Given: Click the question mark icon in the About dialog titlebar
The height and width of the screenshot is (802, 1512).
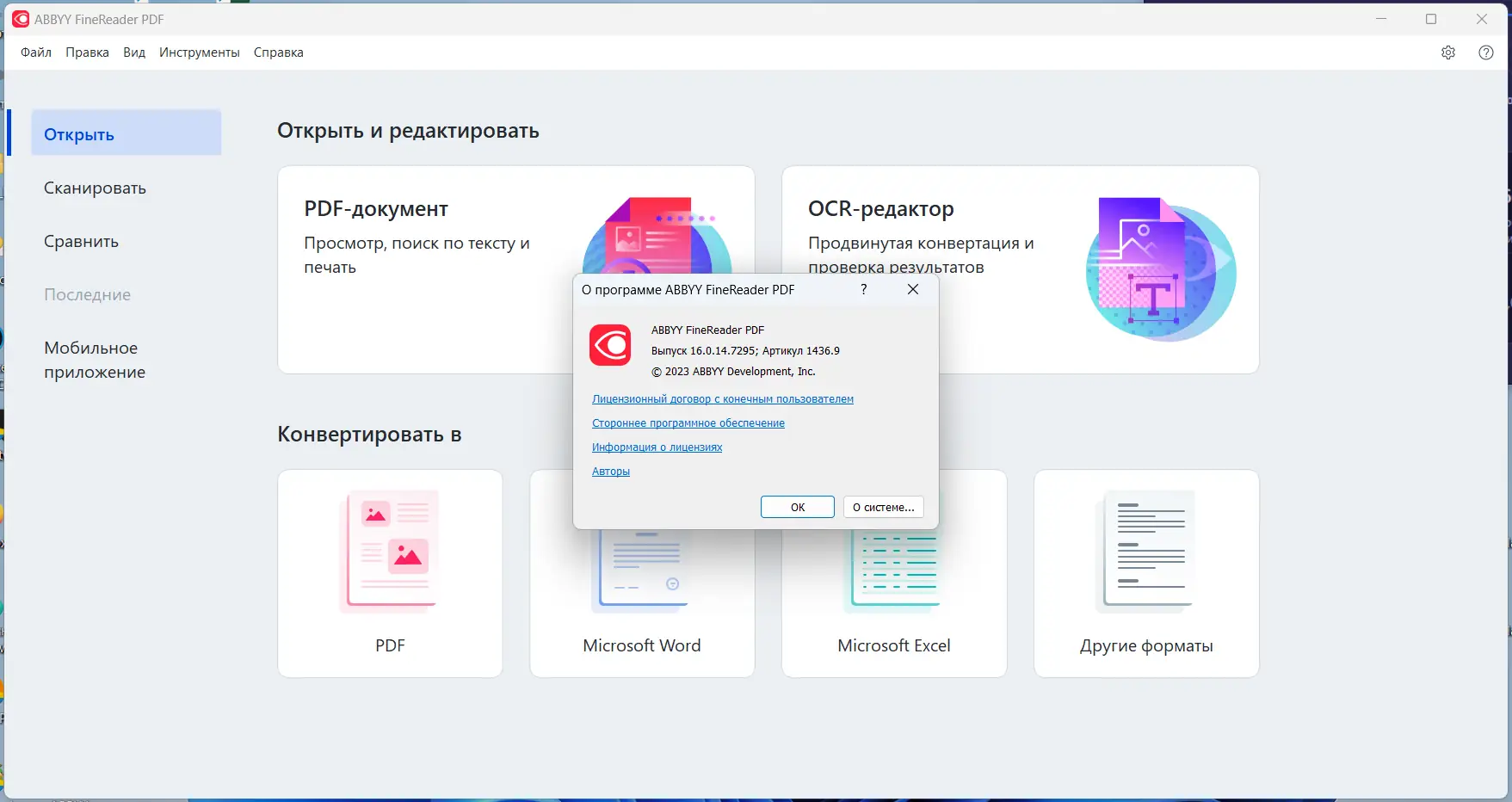Looking at the screenshot, I should [863, 290].
